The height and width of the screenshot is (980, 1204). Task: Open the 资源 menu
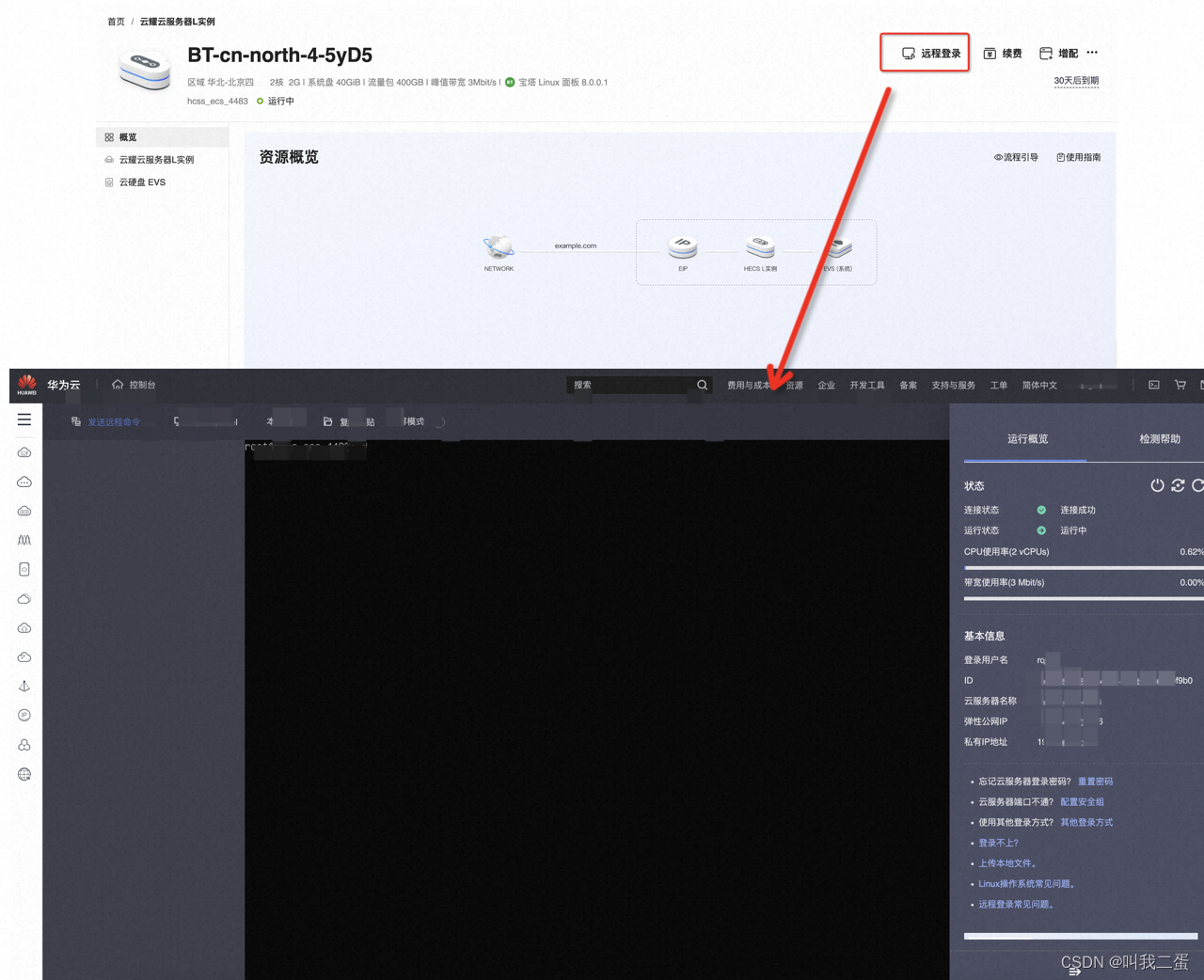click(795, 386)
